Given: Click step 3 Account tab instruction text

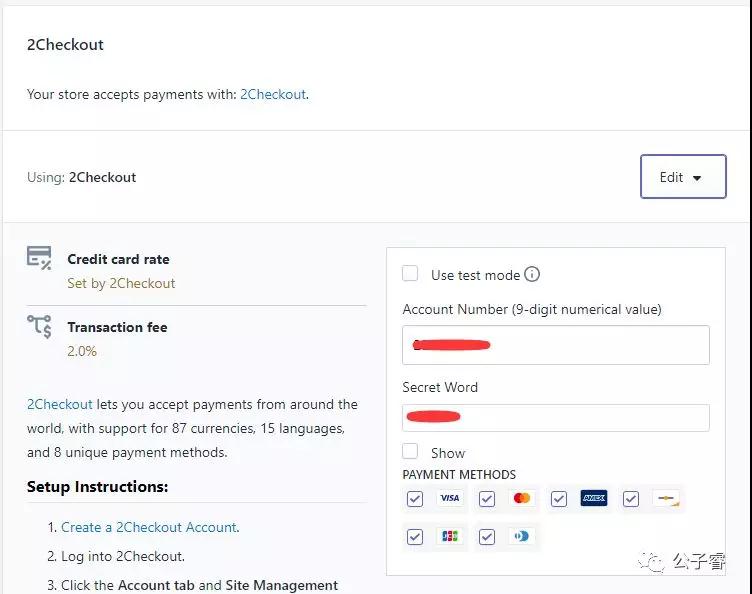Looking at the screenshot, I should (x=200, y=585).
